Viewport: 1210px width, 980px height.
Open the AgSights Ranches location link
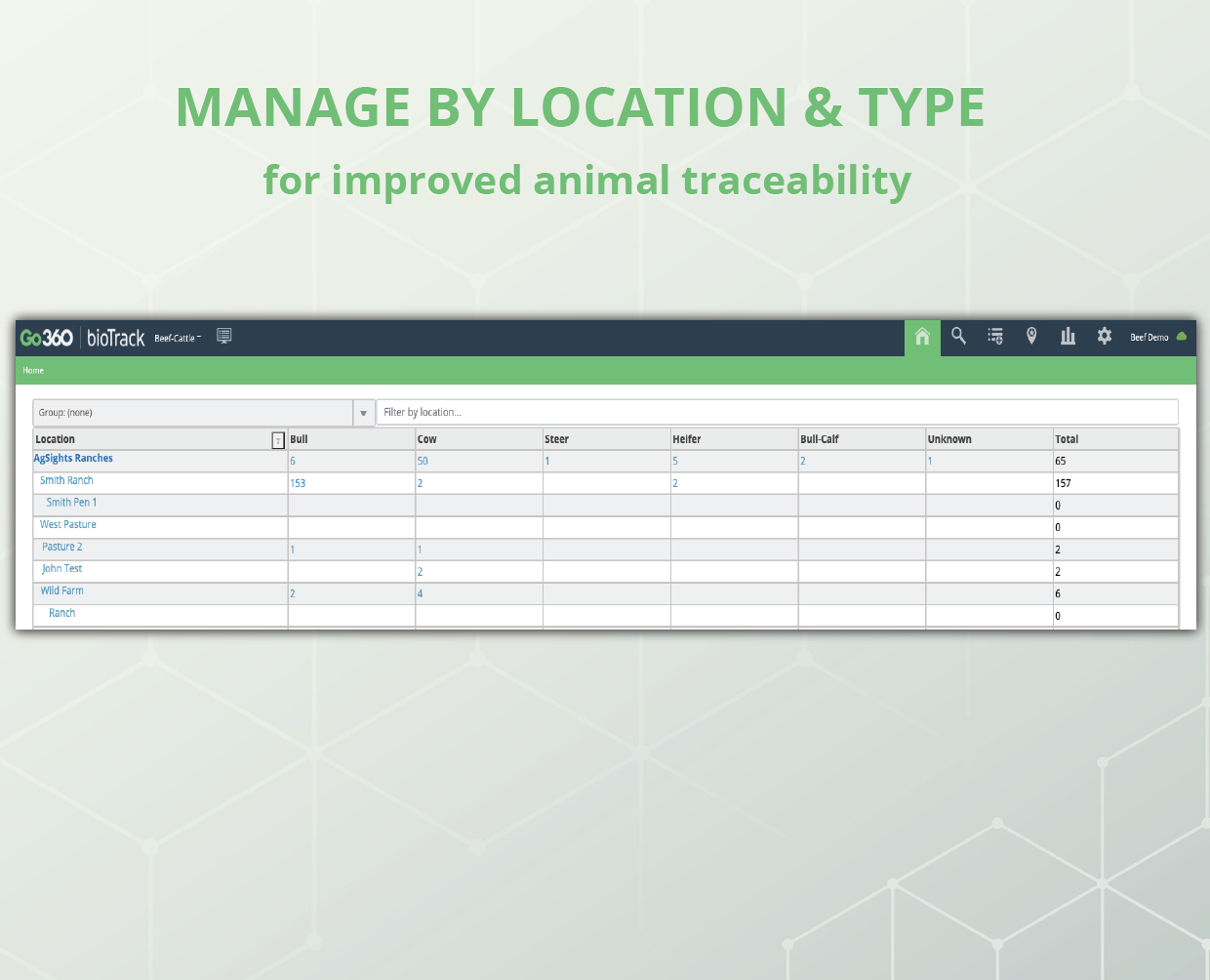pyautogui.click(x=73, y=458)
